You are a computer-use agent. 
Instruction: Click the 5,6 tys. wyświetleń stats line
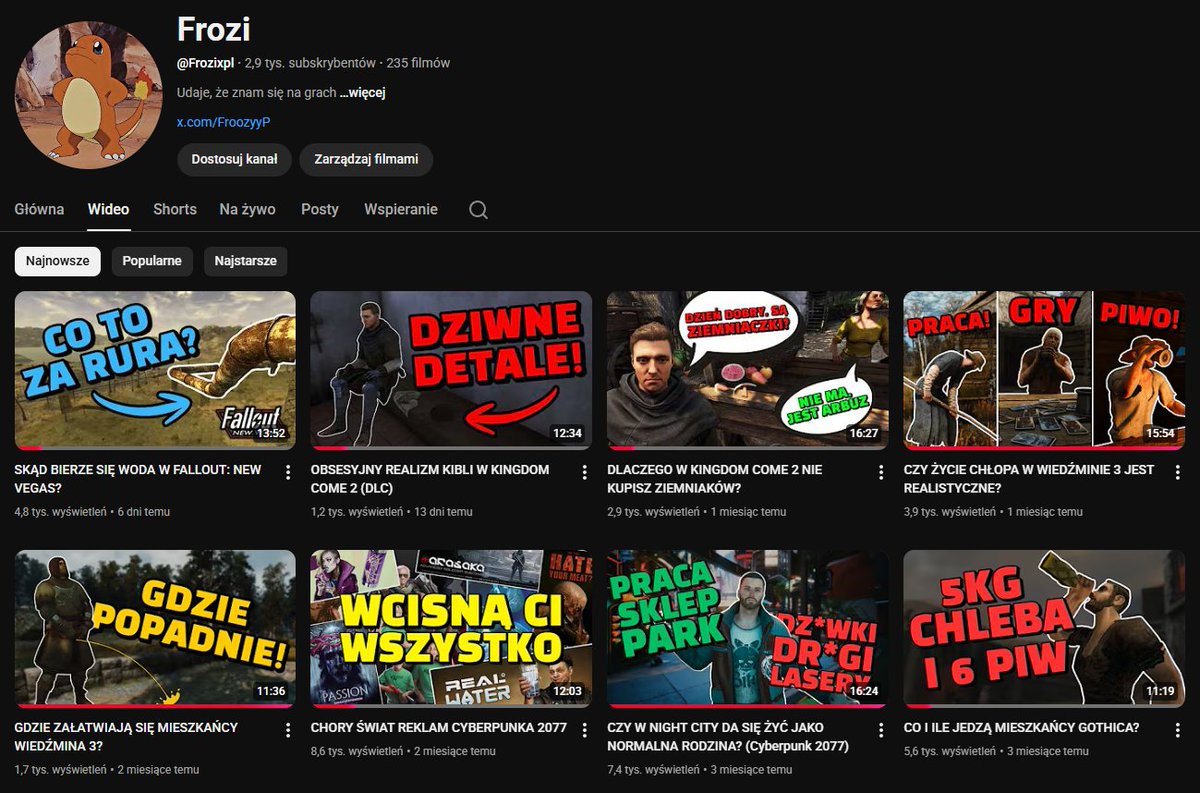pyautogui.click(x=995, y=752)
